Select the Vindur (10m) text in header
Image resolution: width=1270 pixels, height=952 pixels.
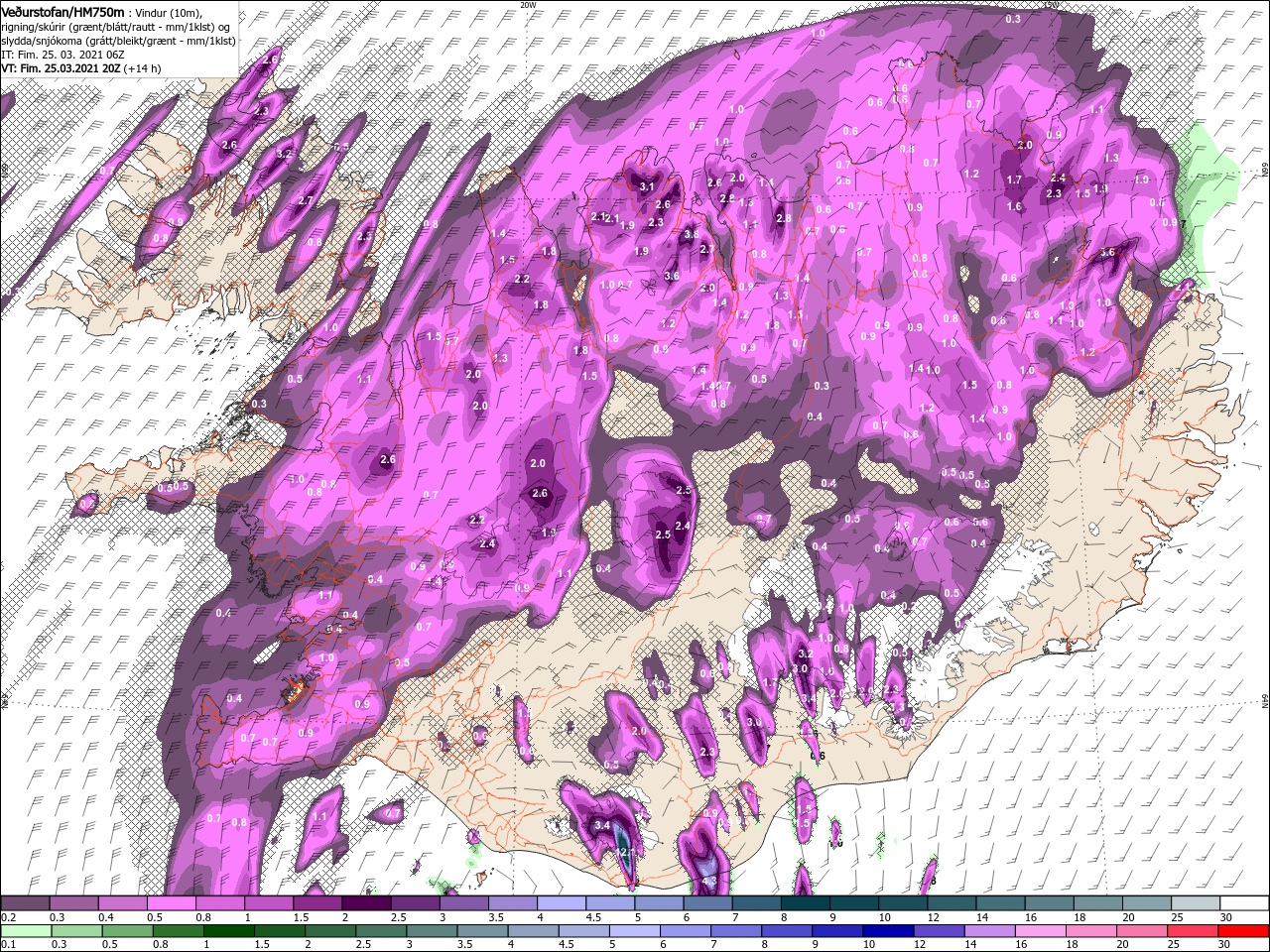click(x=167, y=12)
